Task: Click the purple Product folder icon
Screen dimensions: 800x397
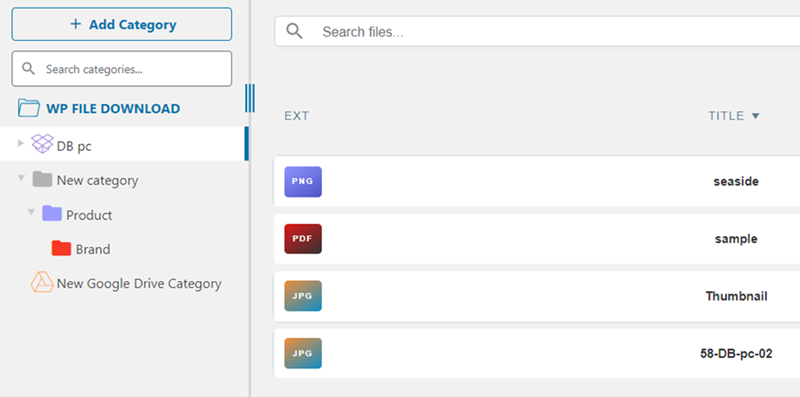Action: (x=52, y=213)
